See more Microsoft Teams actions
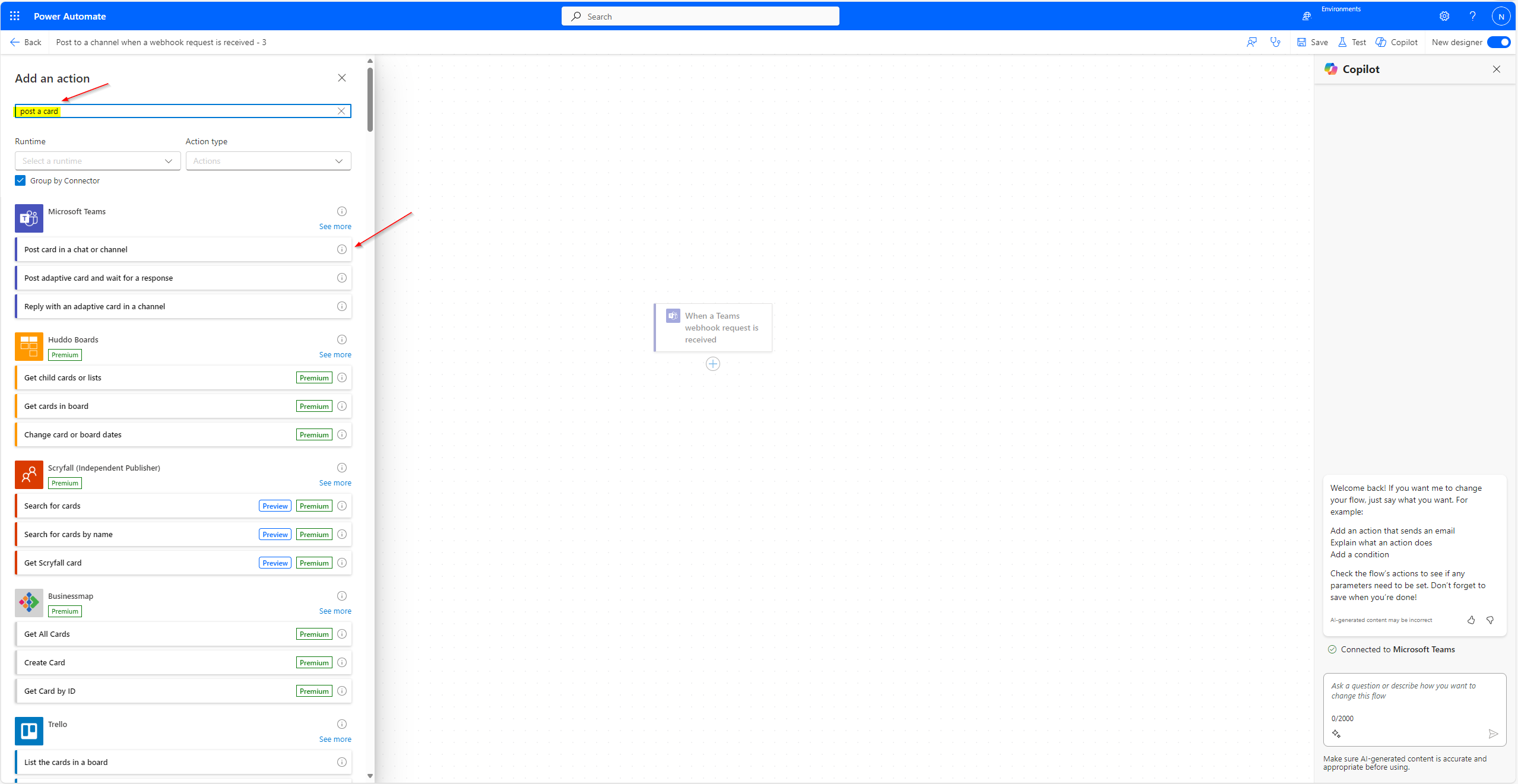The height and width of the screenshot is (784, 1518). pyautogui.click(x=335, y=227)
